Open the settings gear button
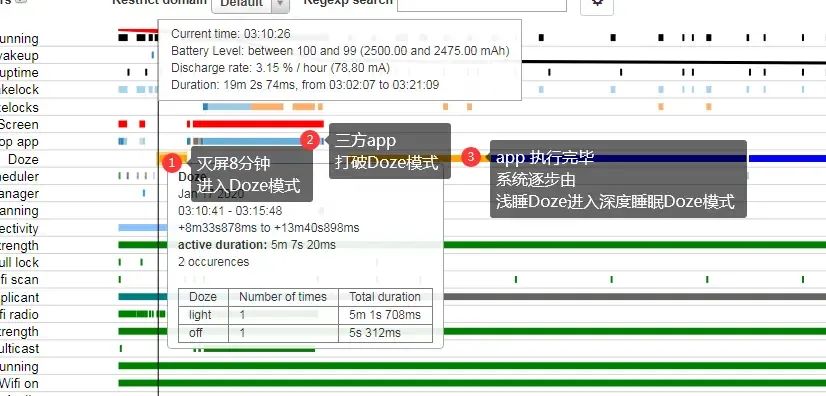This screenshot has width=826, height=396. point(597,3)
